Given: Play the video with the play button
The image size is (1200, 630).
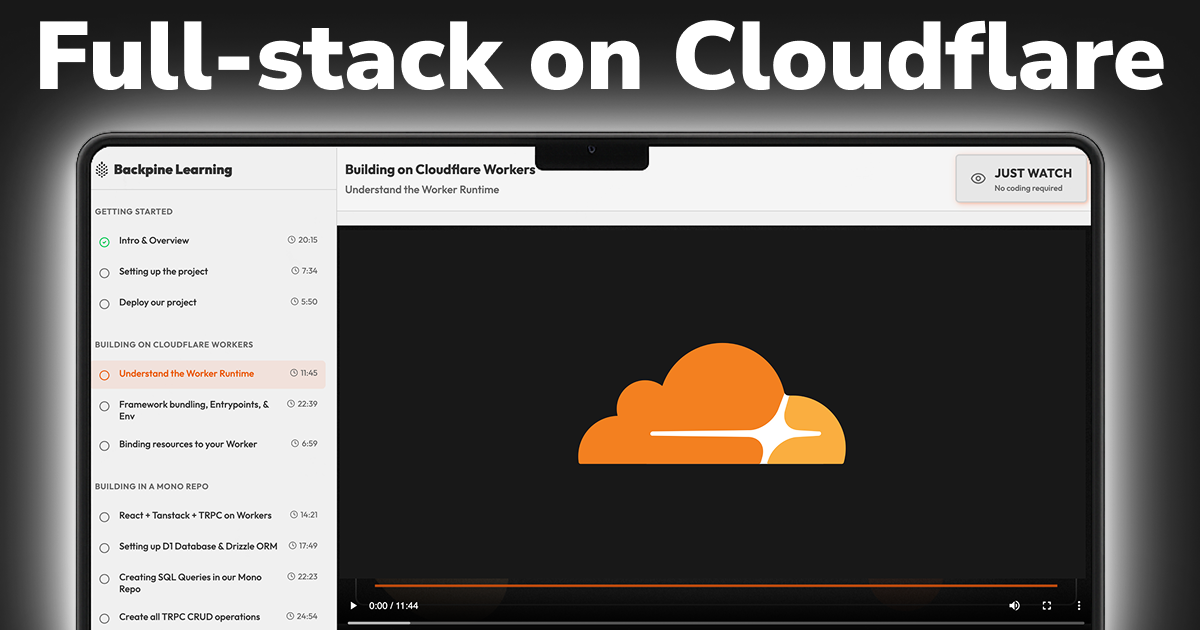Looking at the screenshot, I should pyautogui.click(x=352, y=606).
